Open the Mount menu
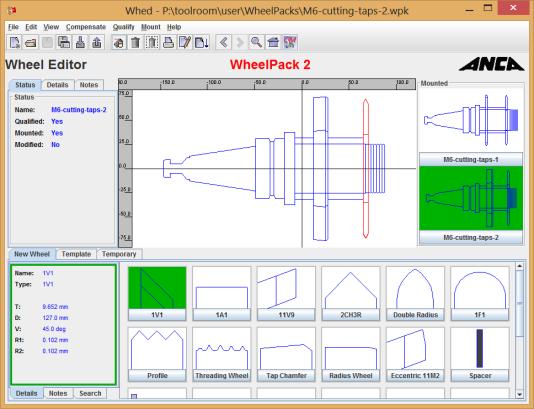Image resolution: width=534 pixels, height=409 pixels. [x=151, y=27]
